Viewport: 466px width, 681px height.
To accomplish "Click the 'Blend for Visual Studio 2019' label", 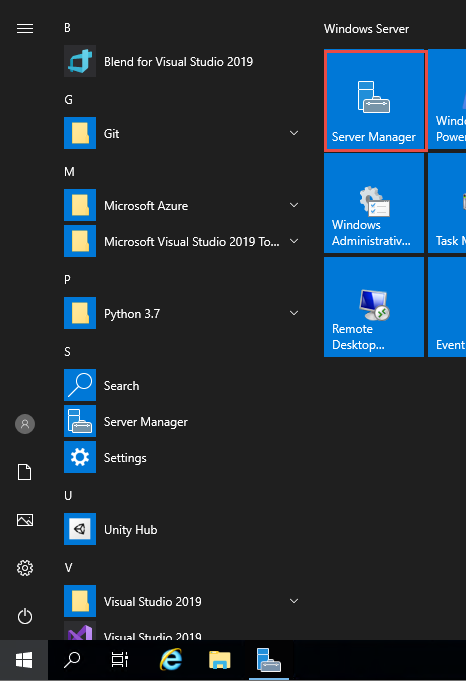I will (178, 62).
